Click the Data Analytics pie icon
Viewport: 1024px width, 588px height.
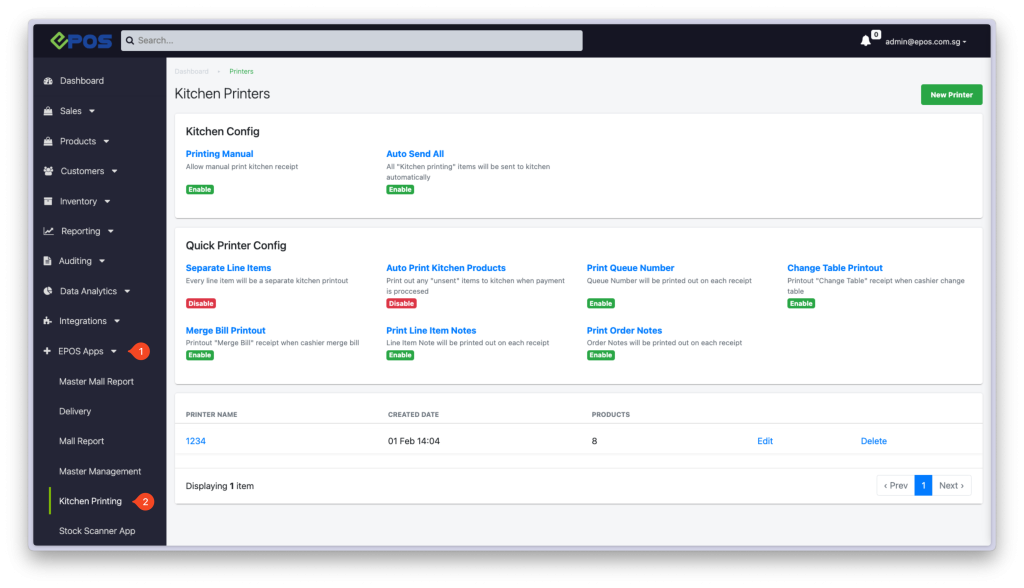coord(48,291)
